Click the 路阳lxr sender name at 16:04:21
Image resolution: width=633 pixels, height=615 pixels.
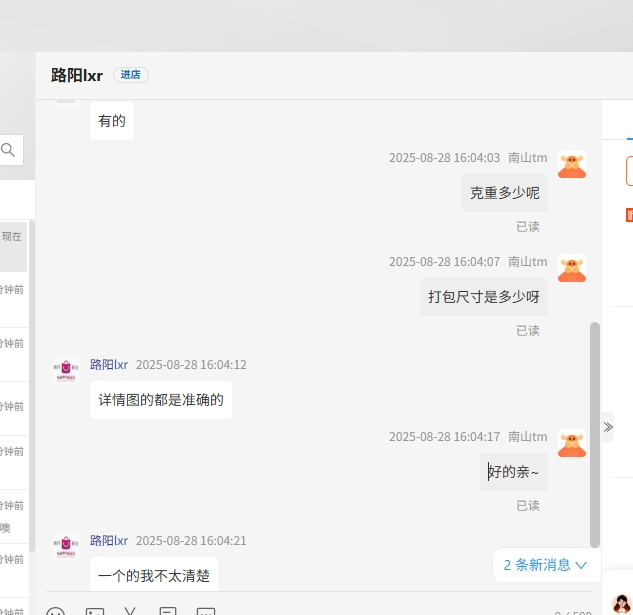pos(109,541)
